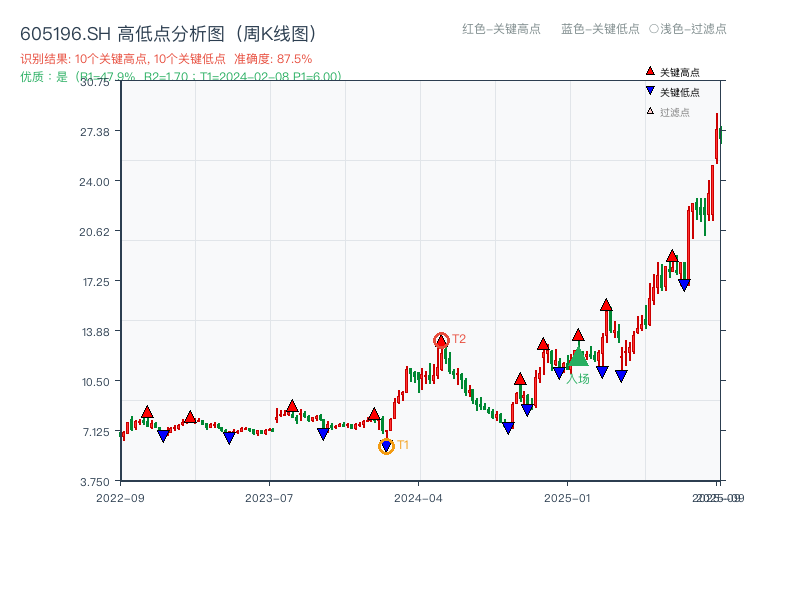The height and width of the screenshot is (600, 800).
Task: Click the 蓝色-关键低点 header note
Action: [x=600, y=29]
